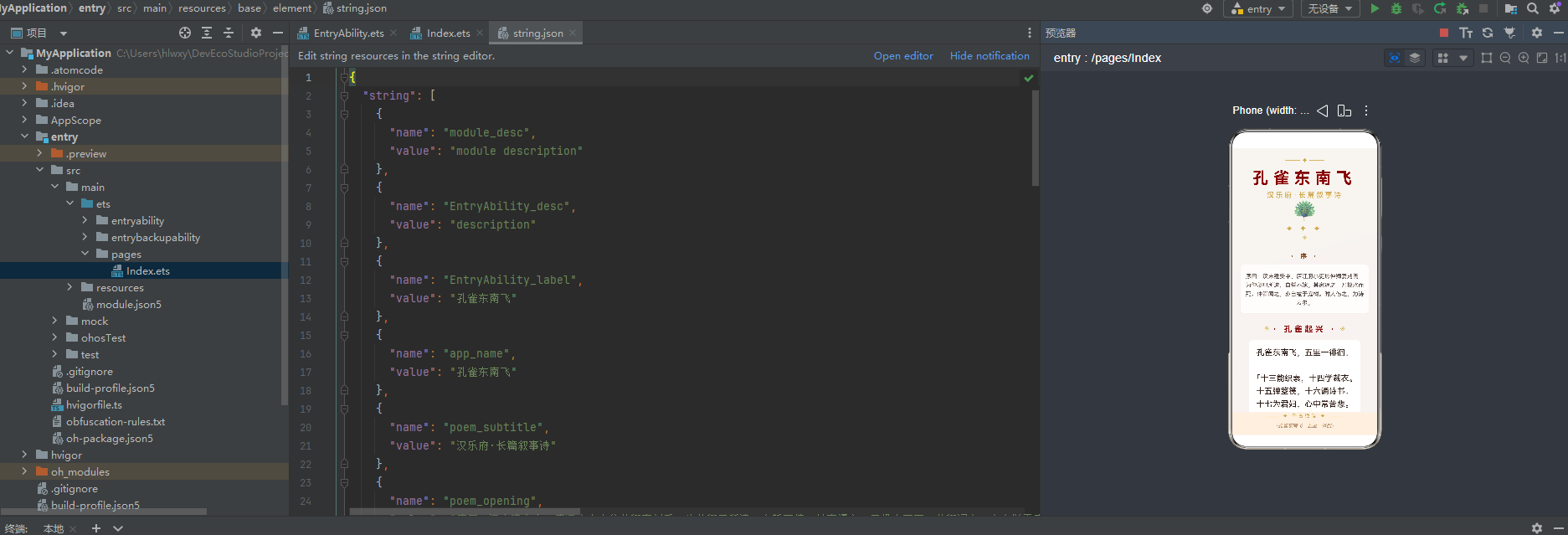Screen dimensions: 1568x535
Task: Click the plug icon in previewer toolbar
Action: click(x=1509, y=33)
